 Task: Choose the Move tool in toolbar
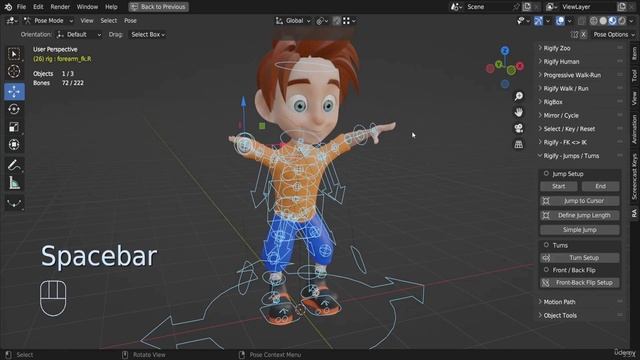14,92
